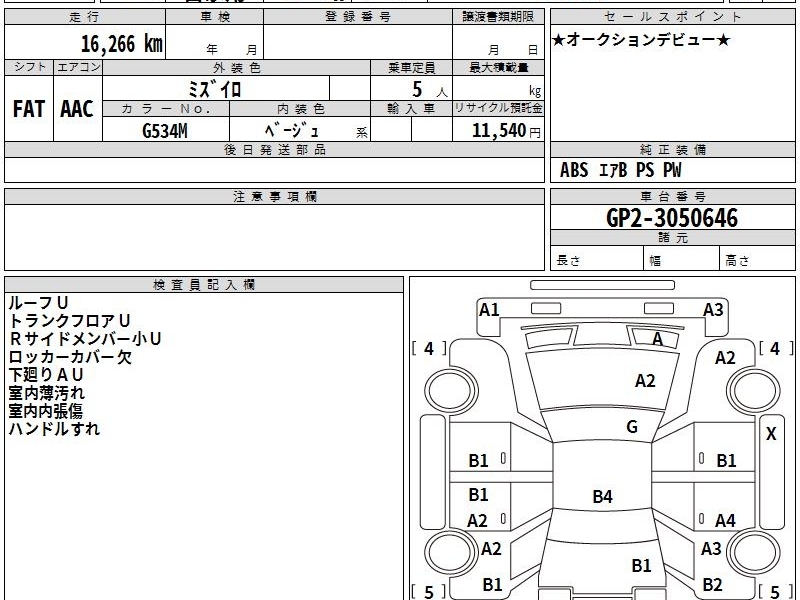Image resolution: width=800 pixels, height=600 pixels.
Task: Click the B4 mark on the roof
Action: (x=602, y=496)
